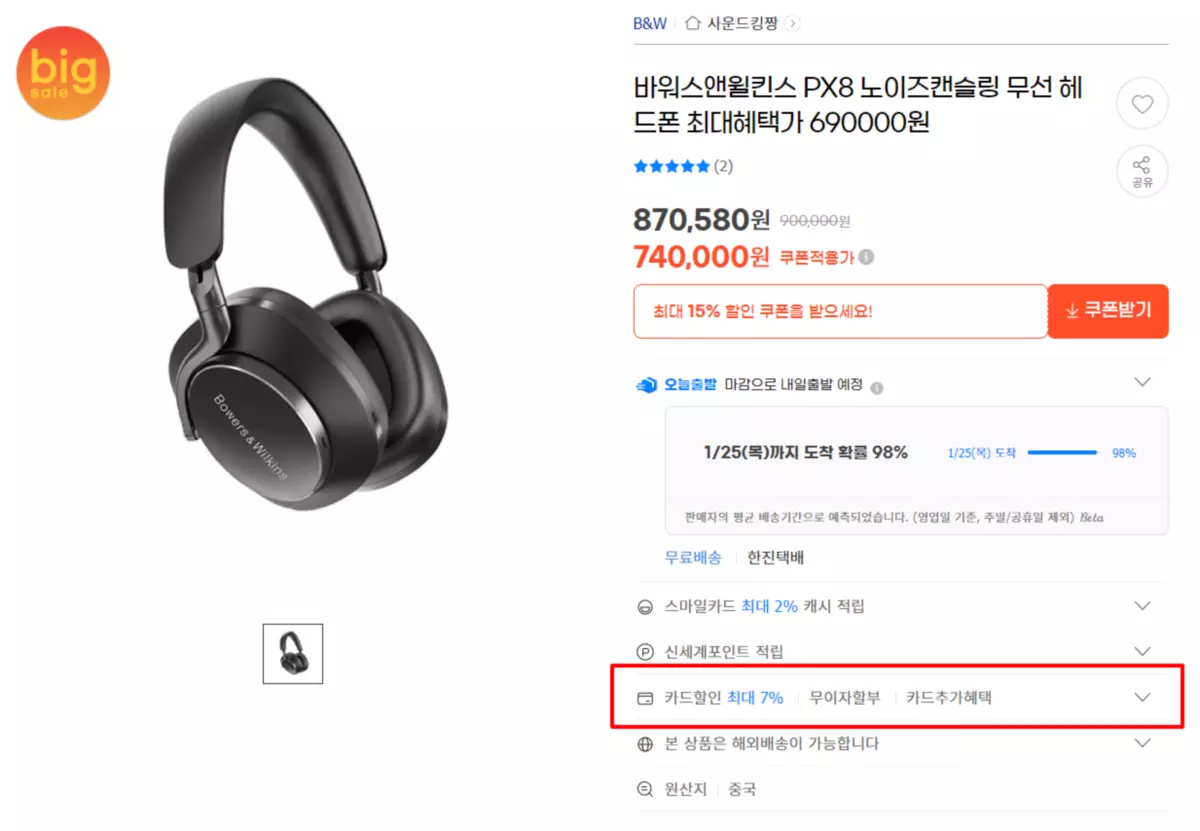
Task: Click the globe icon for overseas shipping
Action: click(x=645, y=744)
